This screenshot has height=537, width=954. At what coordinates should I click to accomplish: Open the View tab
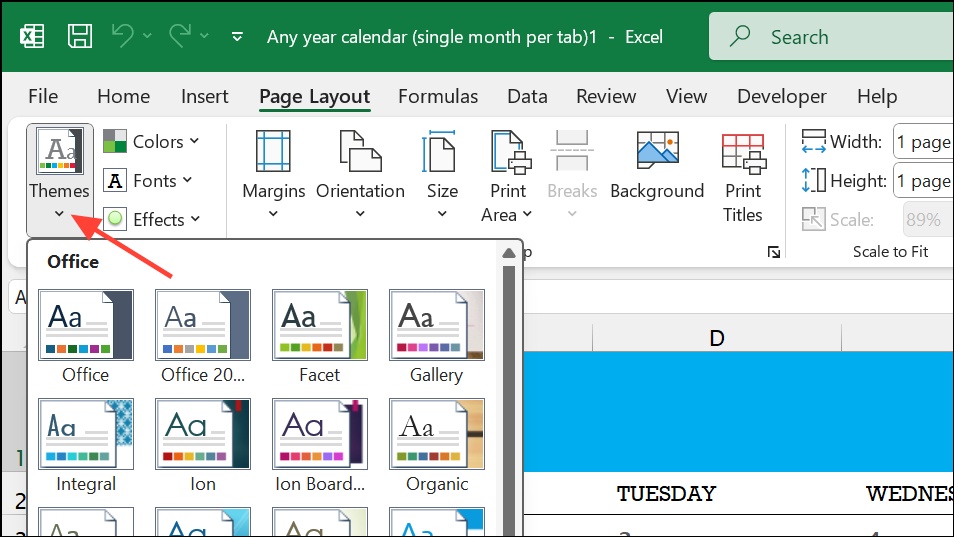click(686, 96)
